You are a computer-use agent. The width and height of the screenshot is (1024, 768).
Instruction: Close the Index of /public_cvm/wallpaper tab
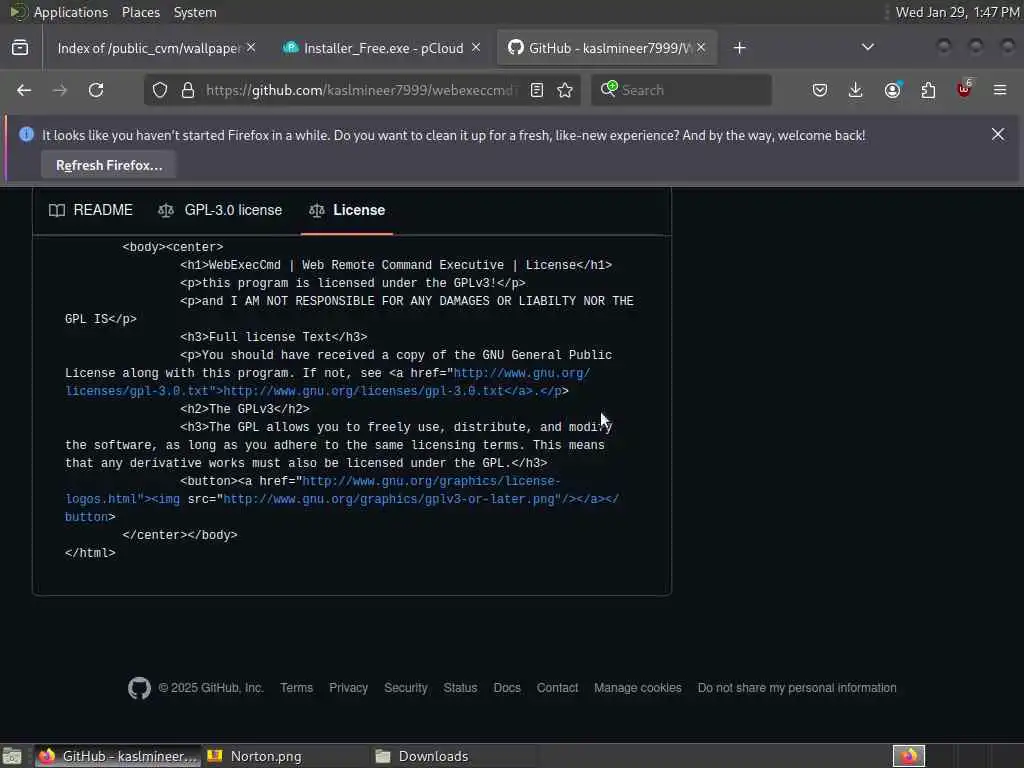coord(251,48)
